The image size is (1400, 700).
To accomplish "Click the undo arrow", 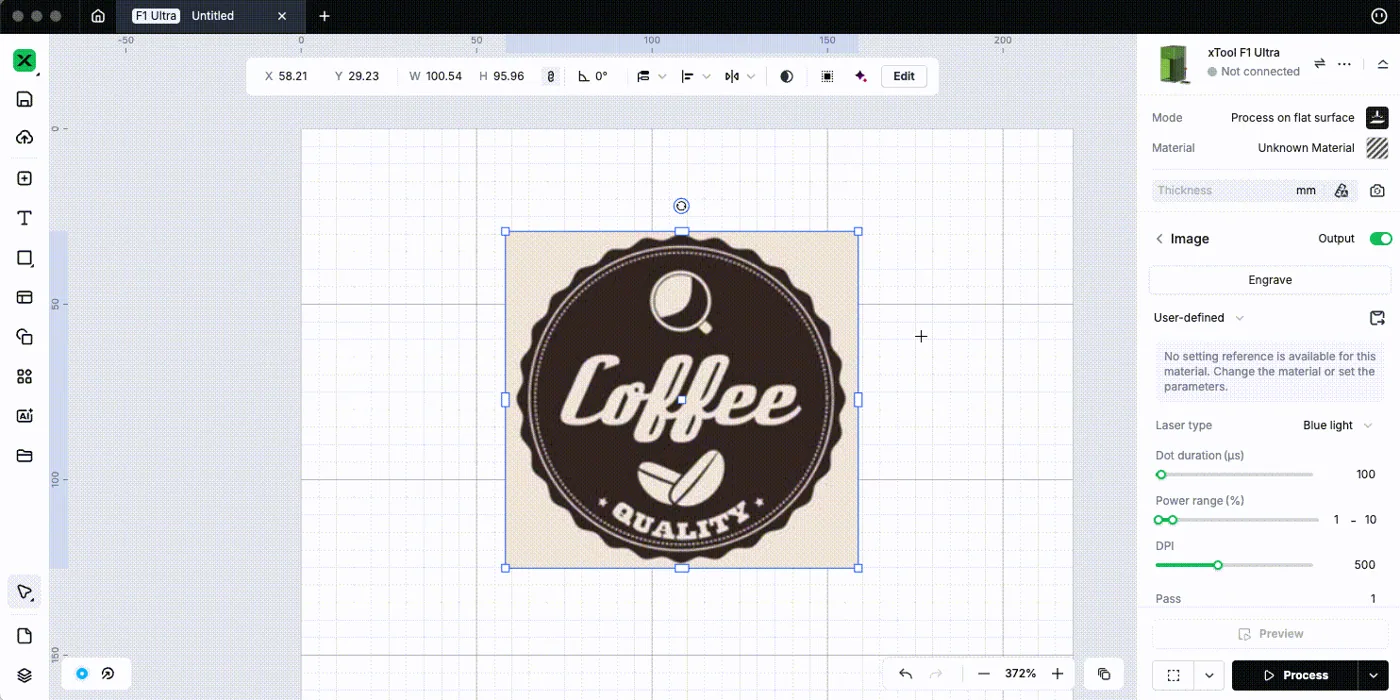I will 906,674.
